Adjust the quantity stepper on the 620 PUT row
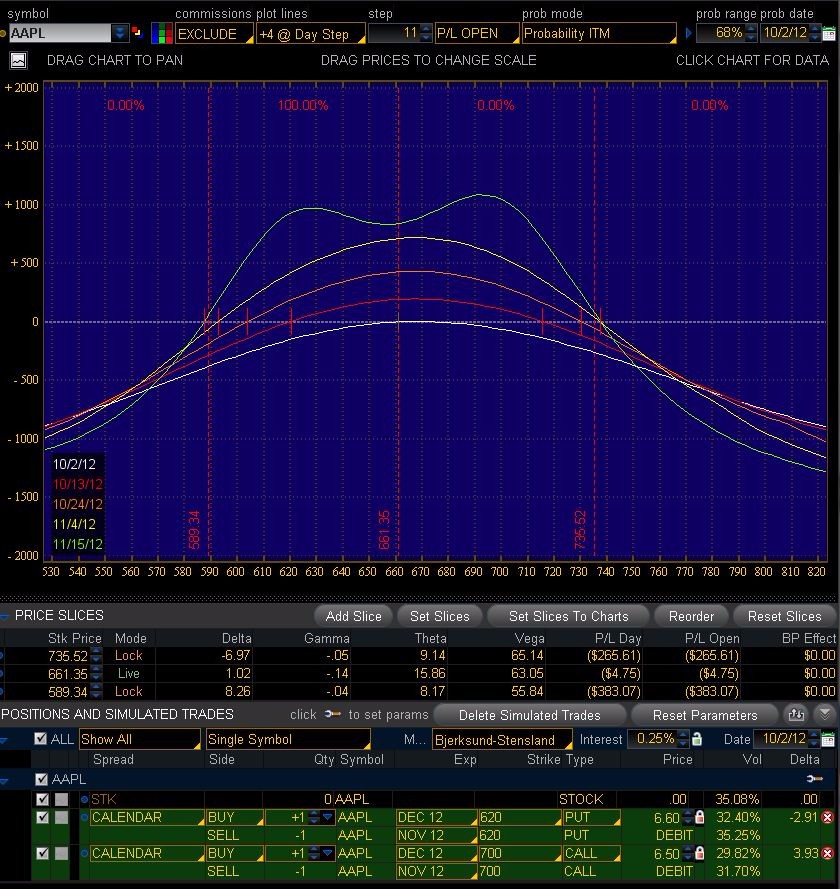The width and height of the screenshot is (840, 889). [313, 817]
